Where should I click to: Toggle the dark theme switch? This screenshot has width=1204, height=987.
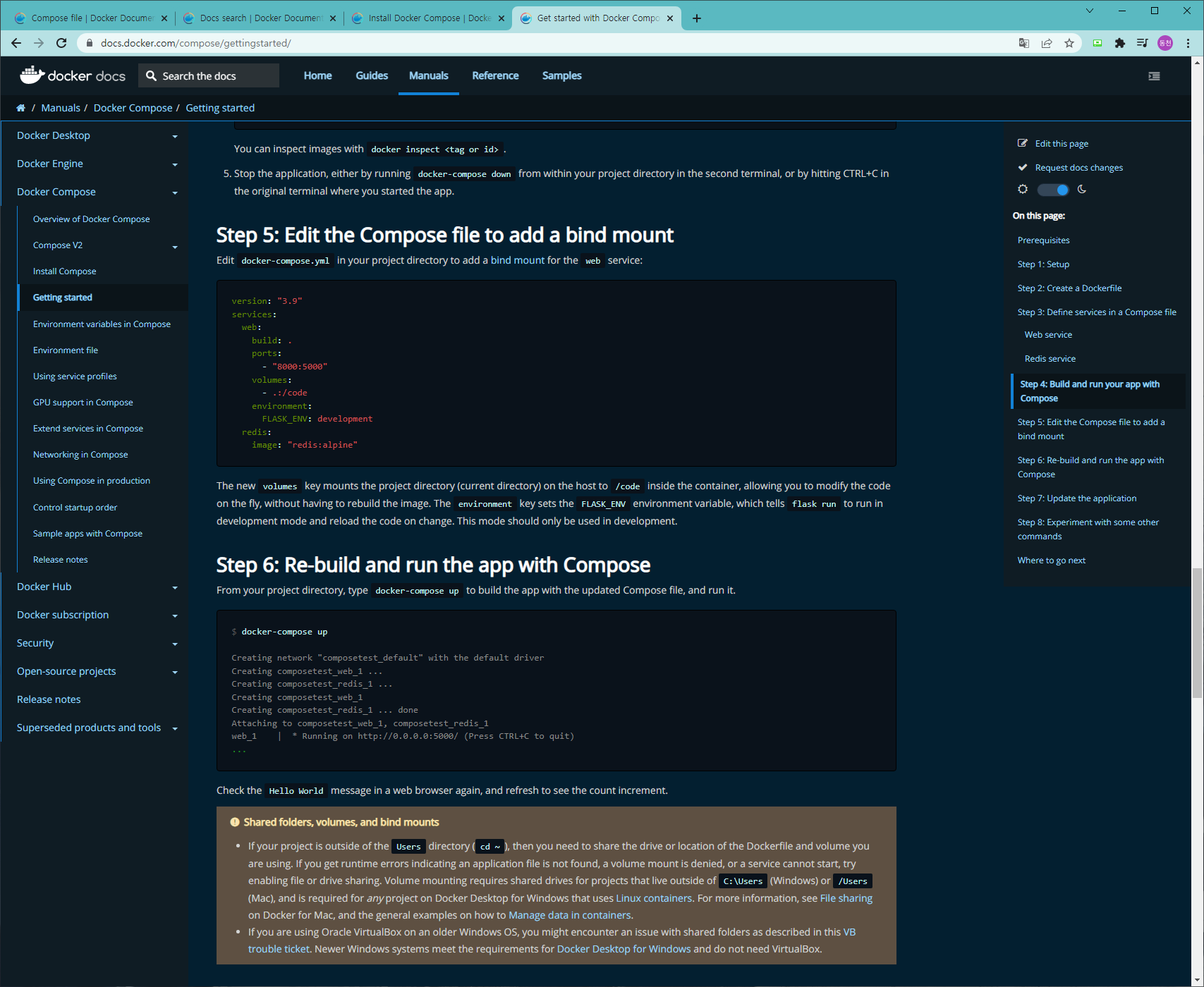1053,190
